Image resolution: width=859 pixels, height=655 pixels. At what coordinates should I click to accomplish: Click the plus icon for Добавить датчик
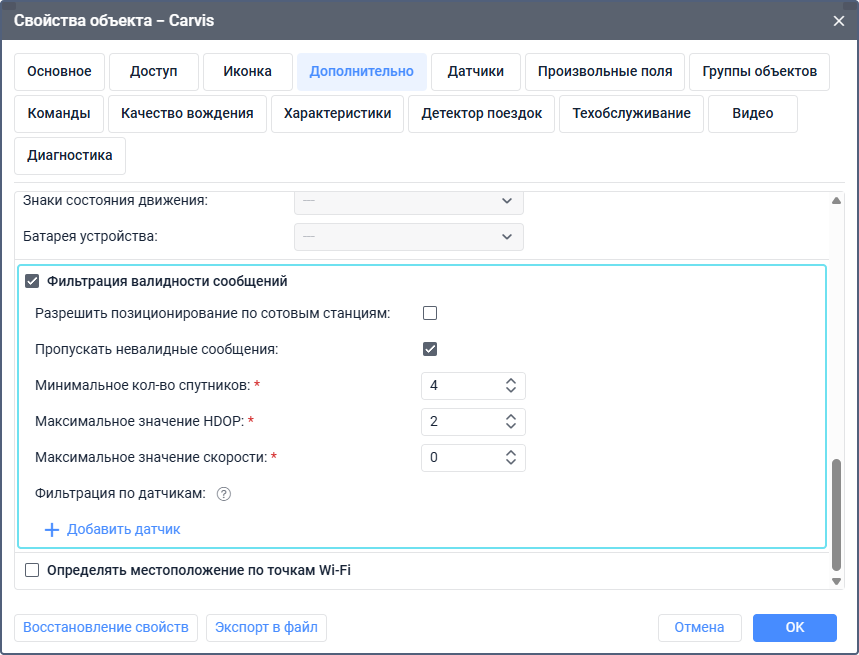click(53, 529)
